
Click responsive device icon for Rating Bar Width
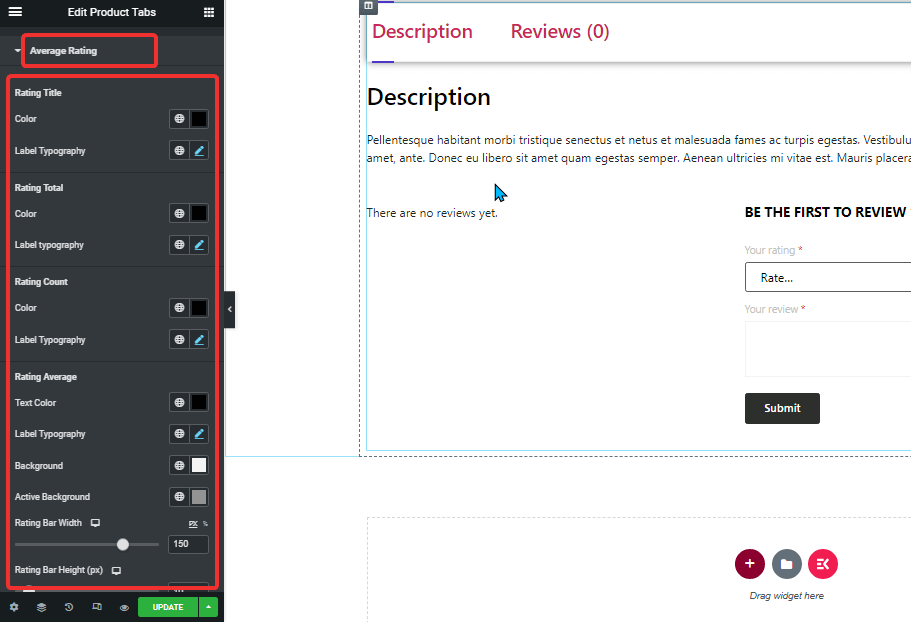tap(95, 523)
